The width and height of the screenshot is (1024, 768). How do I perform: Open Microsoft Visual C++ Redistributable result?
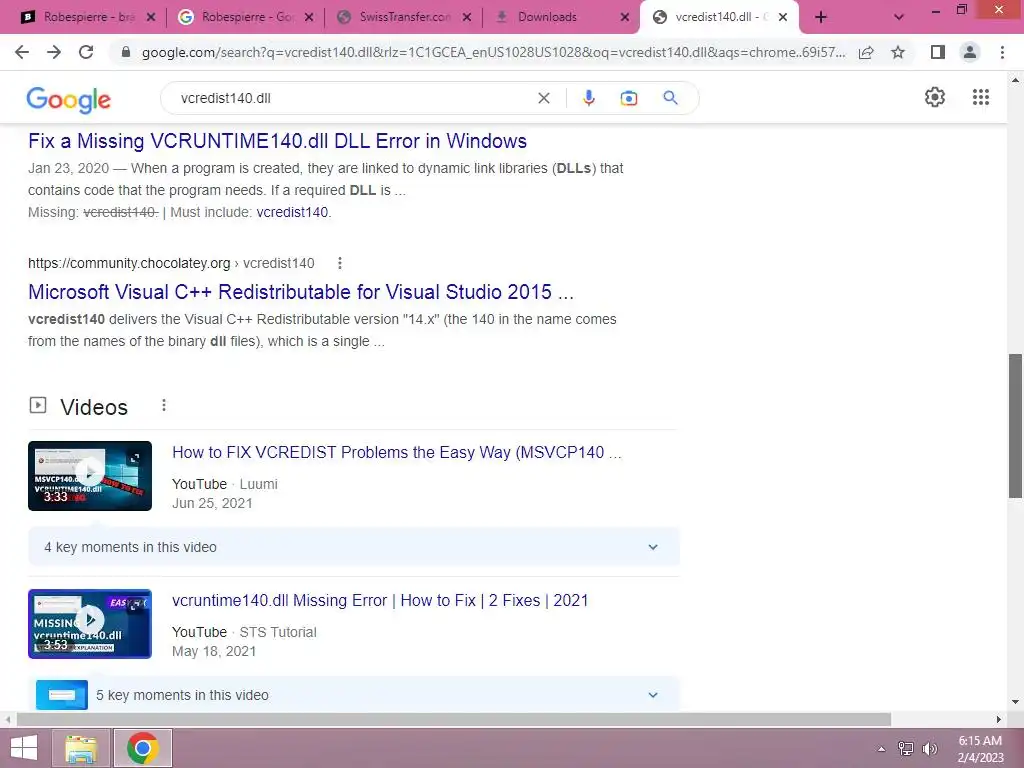tap(300, 292)
